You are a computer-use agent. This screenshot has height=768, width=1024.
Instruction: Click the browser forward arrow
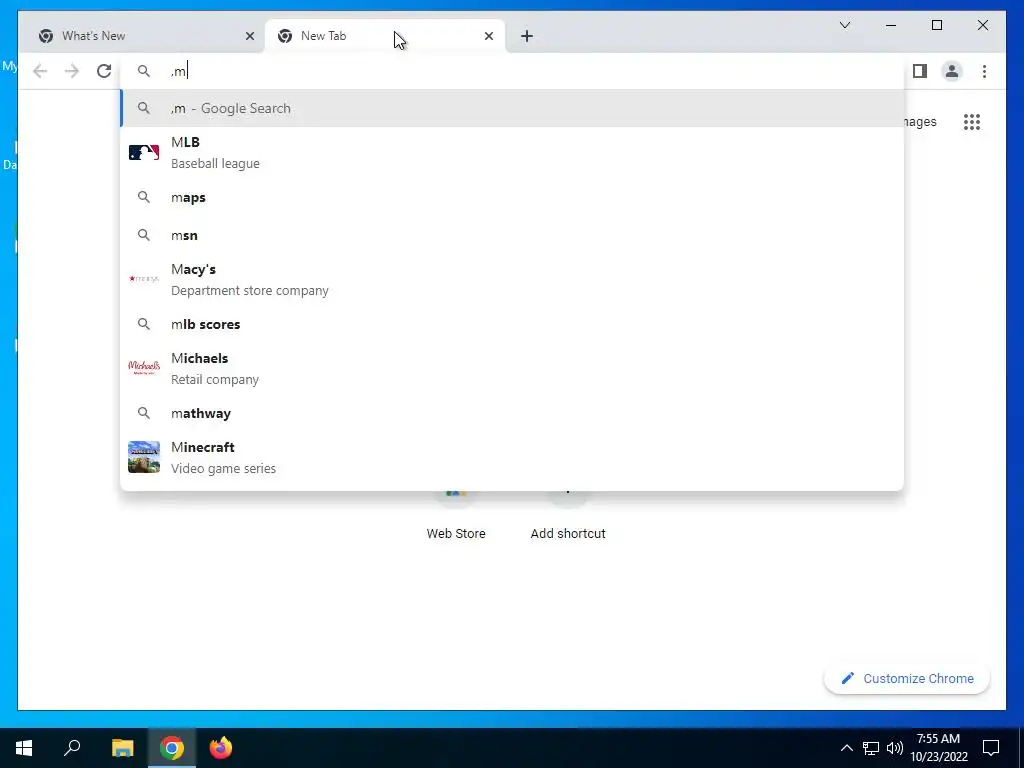pos(72,71)
